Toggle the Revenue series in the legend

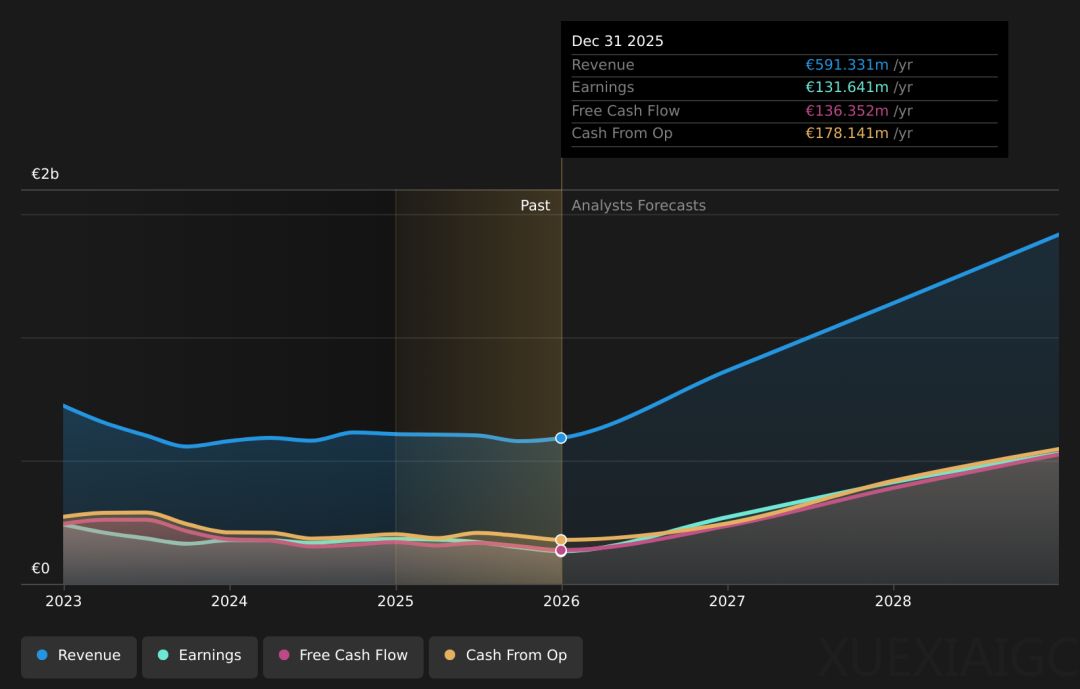point(79,656)
